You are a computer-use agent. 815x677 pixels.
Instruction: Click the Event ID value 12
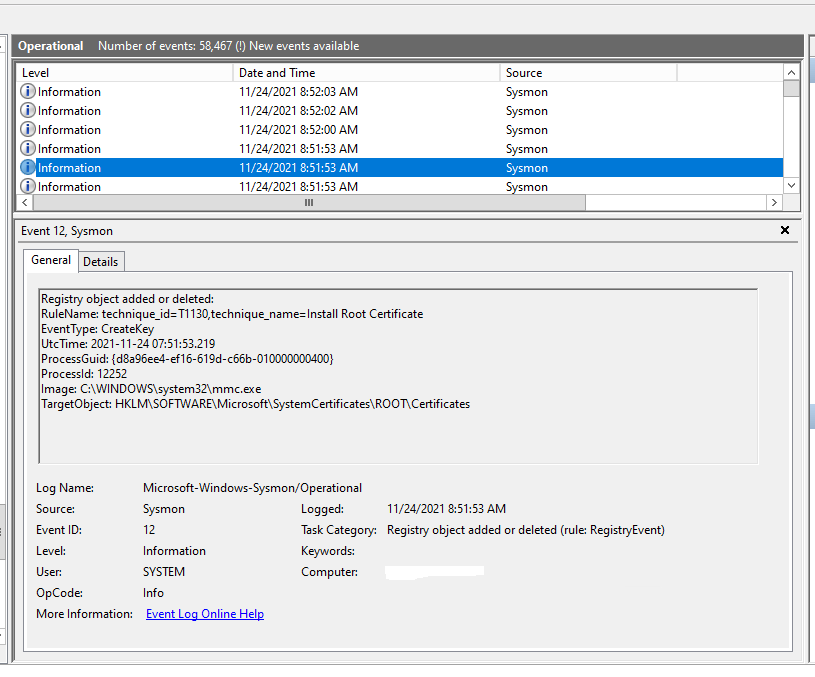pos(149,530)
